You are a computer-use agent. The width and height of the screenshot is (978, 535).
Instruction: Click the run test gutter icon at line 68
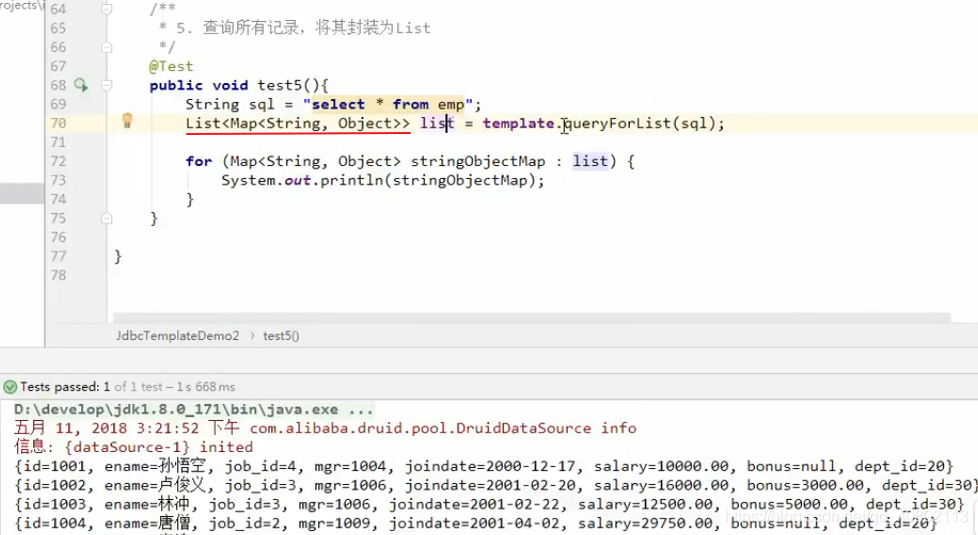coord(81,85)
